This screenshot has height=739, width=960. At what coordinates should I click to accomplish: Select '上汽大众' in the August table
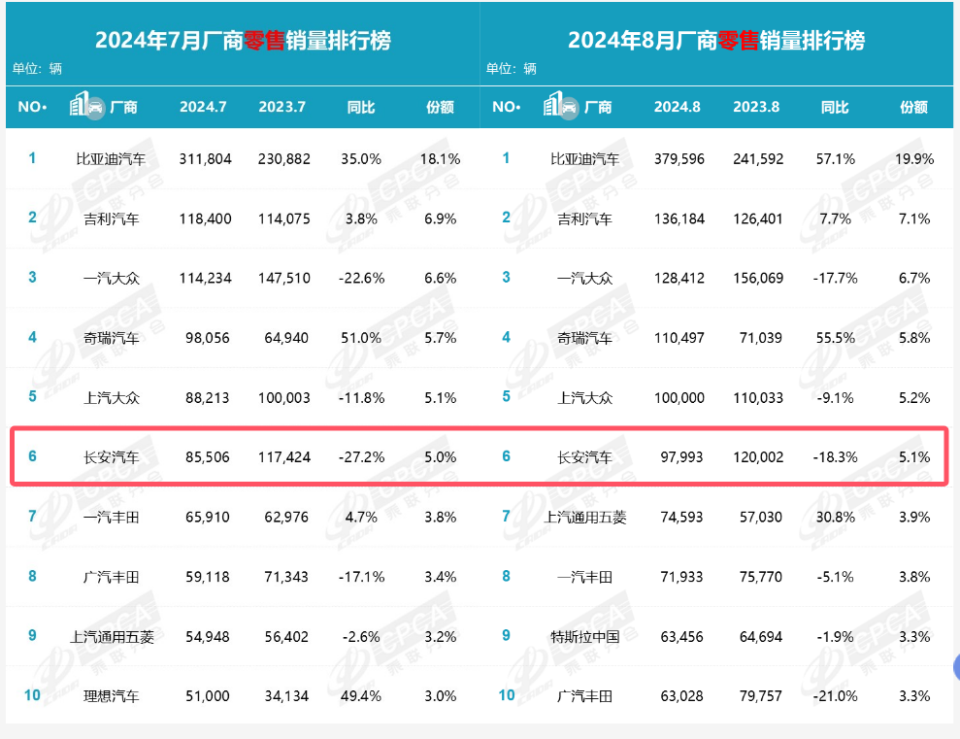pyautogui.click(x=585, y=398)
